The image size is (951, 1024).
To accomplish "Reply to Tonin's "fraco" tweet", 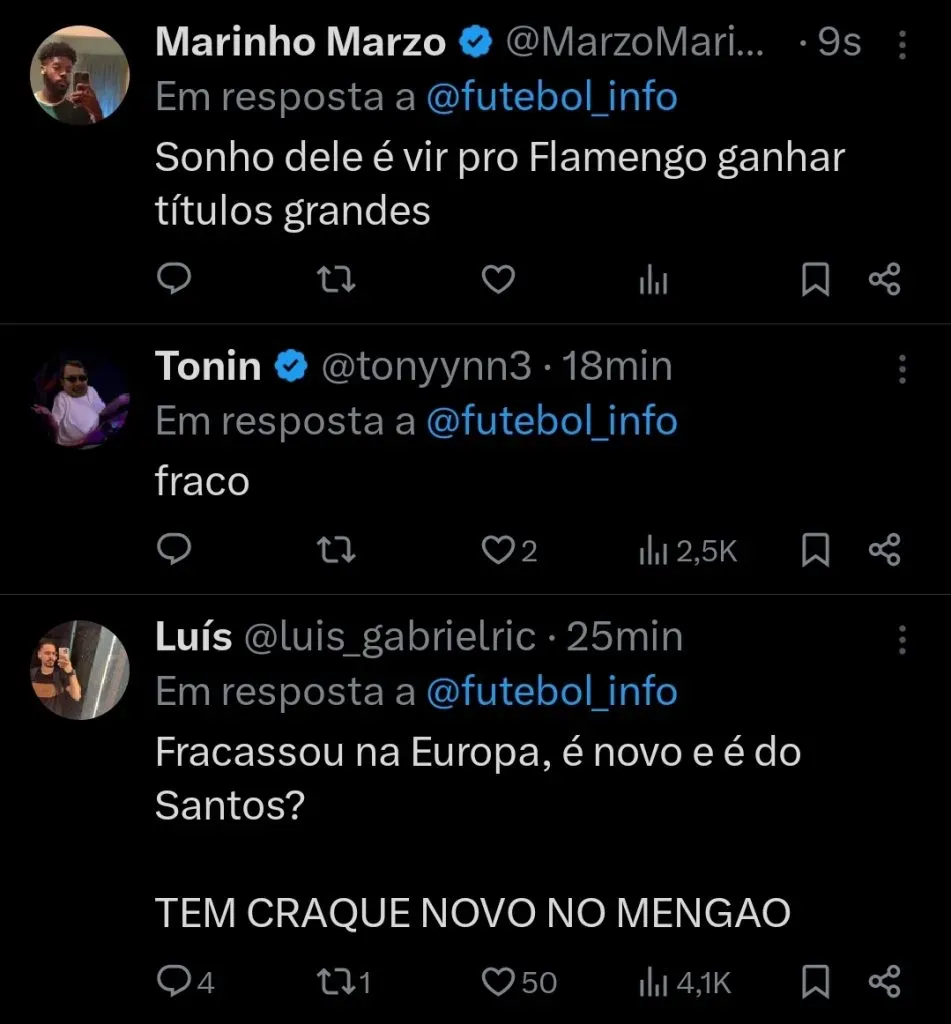I will [175, 551].
